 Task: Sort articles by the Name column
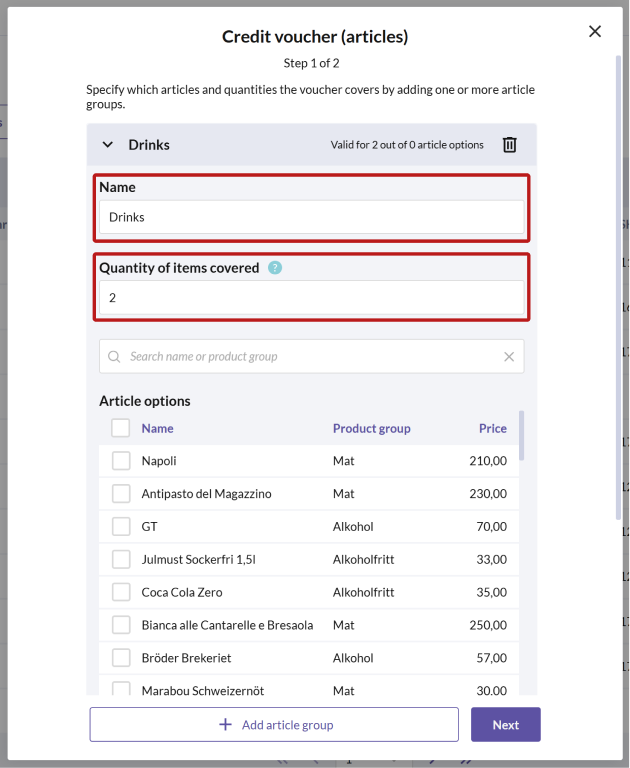[157, 429]
